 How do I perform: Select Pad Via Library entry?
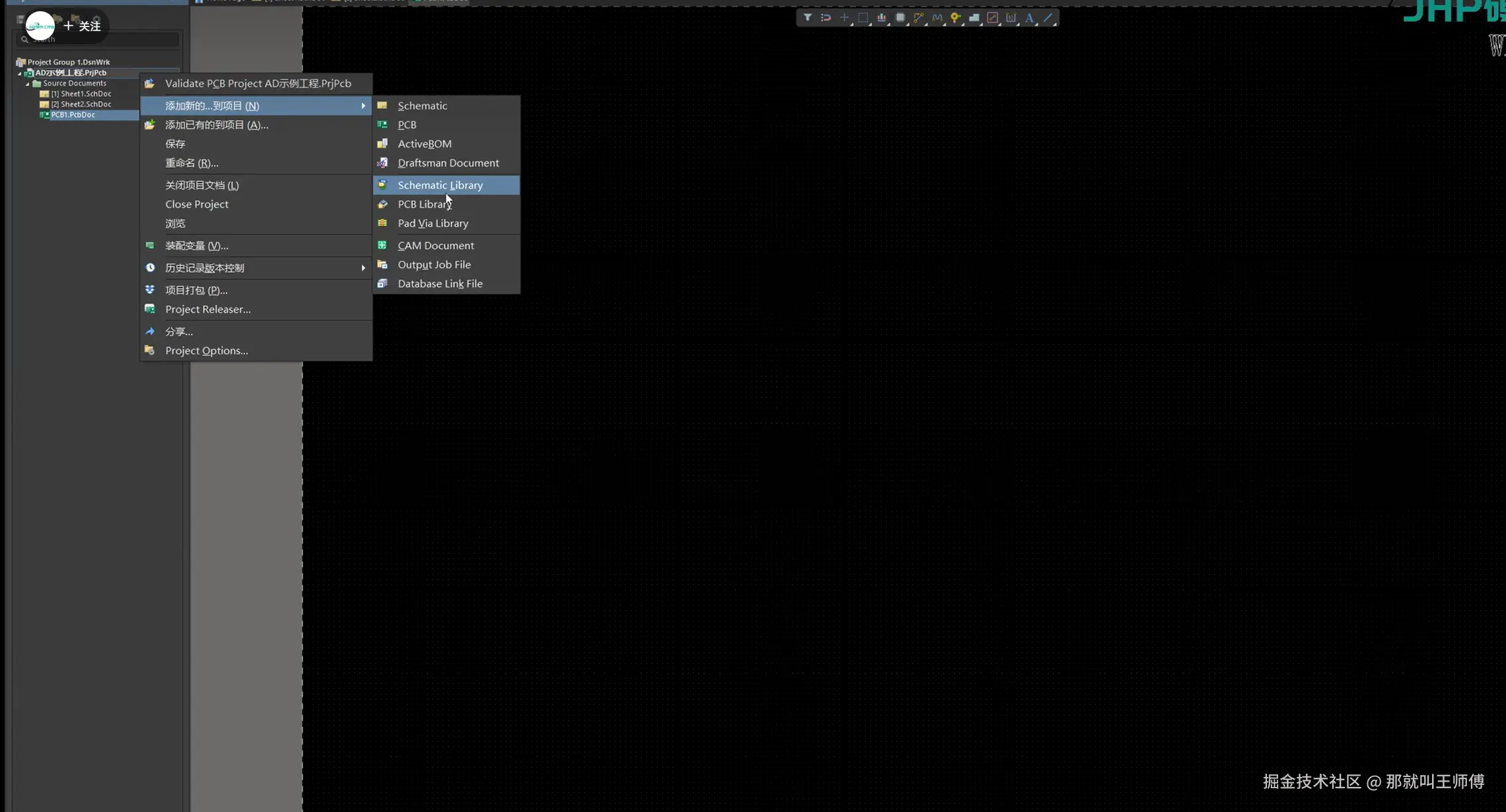pyautogui.click(x=447, y=223)
